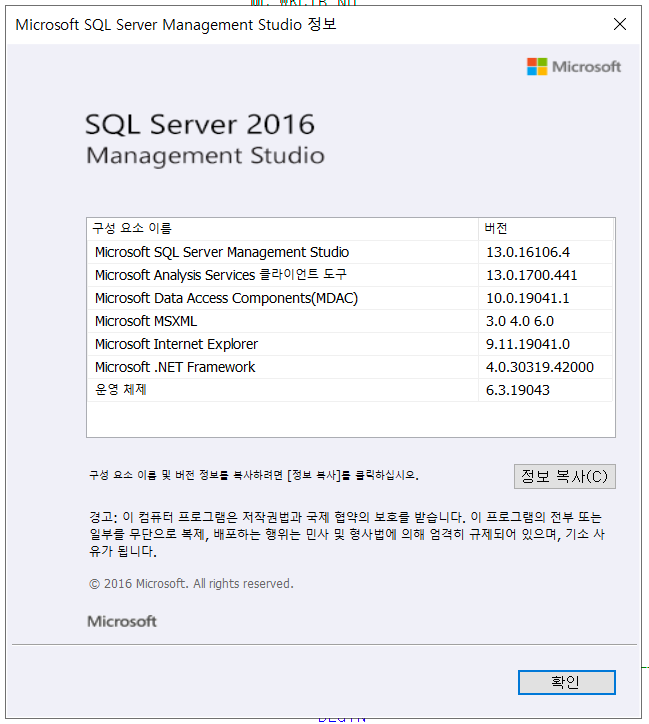Click the 정보 복사(C) button
Viewport: 649px width, 724px height.
click(x=565, y=476)
